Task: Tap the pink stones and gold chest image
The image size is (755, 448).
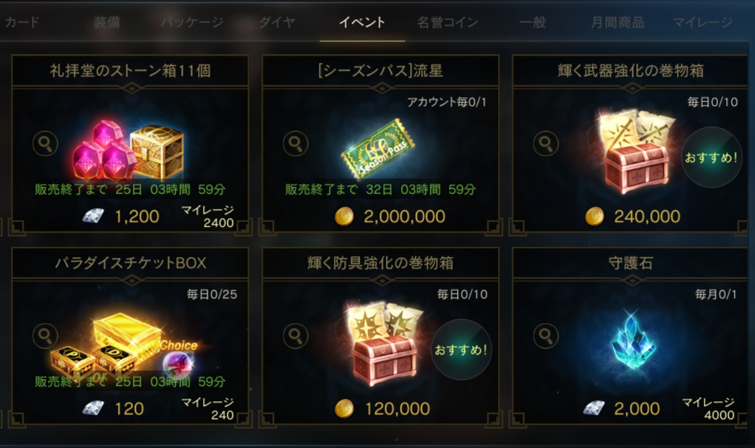Action: tap(128, 150)
